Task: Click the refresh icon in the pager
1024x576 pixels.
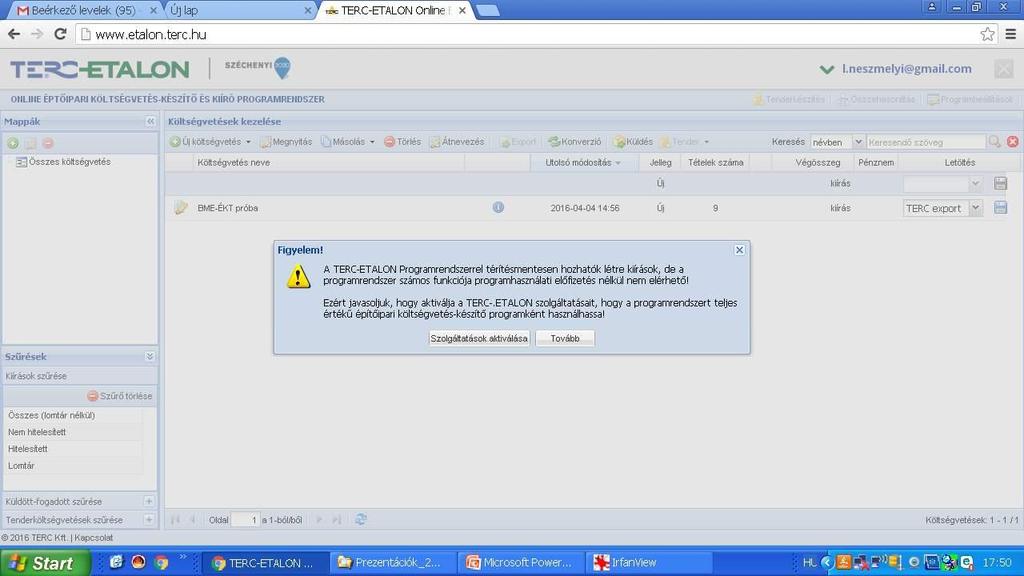Action: [x=360, y=519]
